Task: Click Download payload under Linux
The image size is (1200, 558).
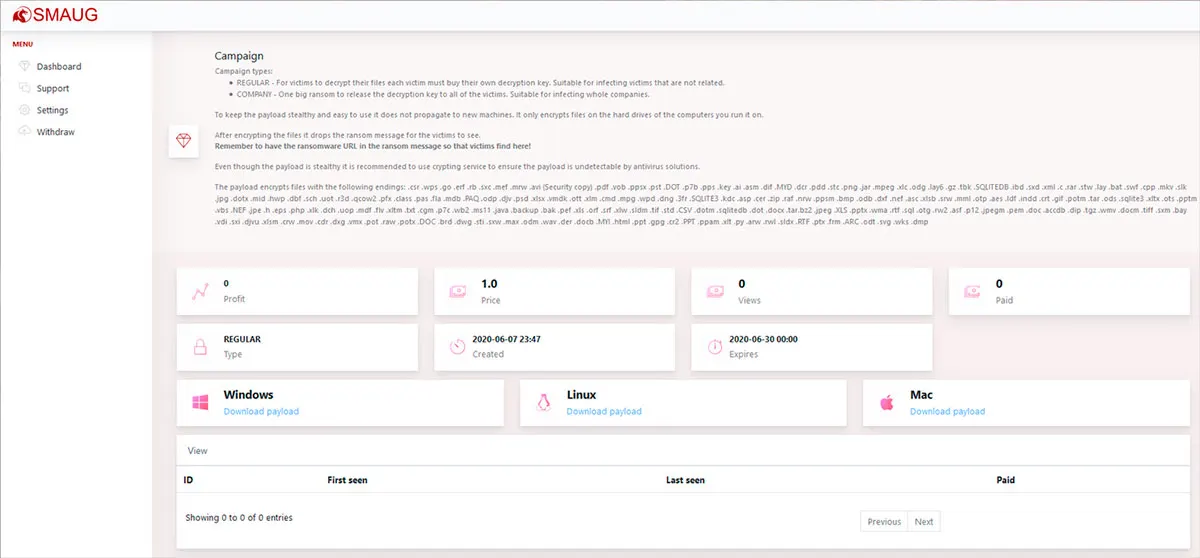Action: click(x=604, y=412)
